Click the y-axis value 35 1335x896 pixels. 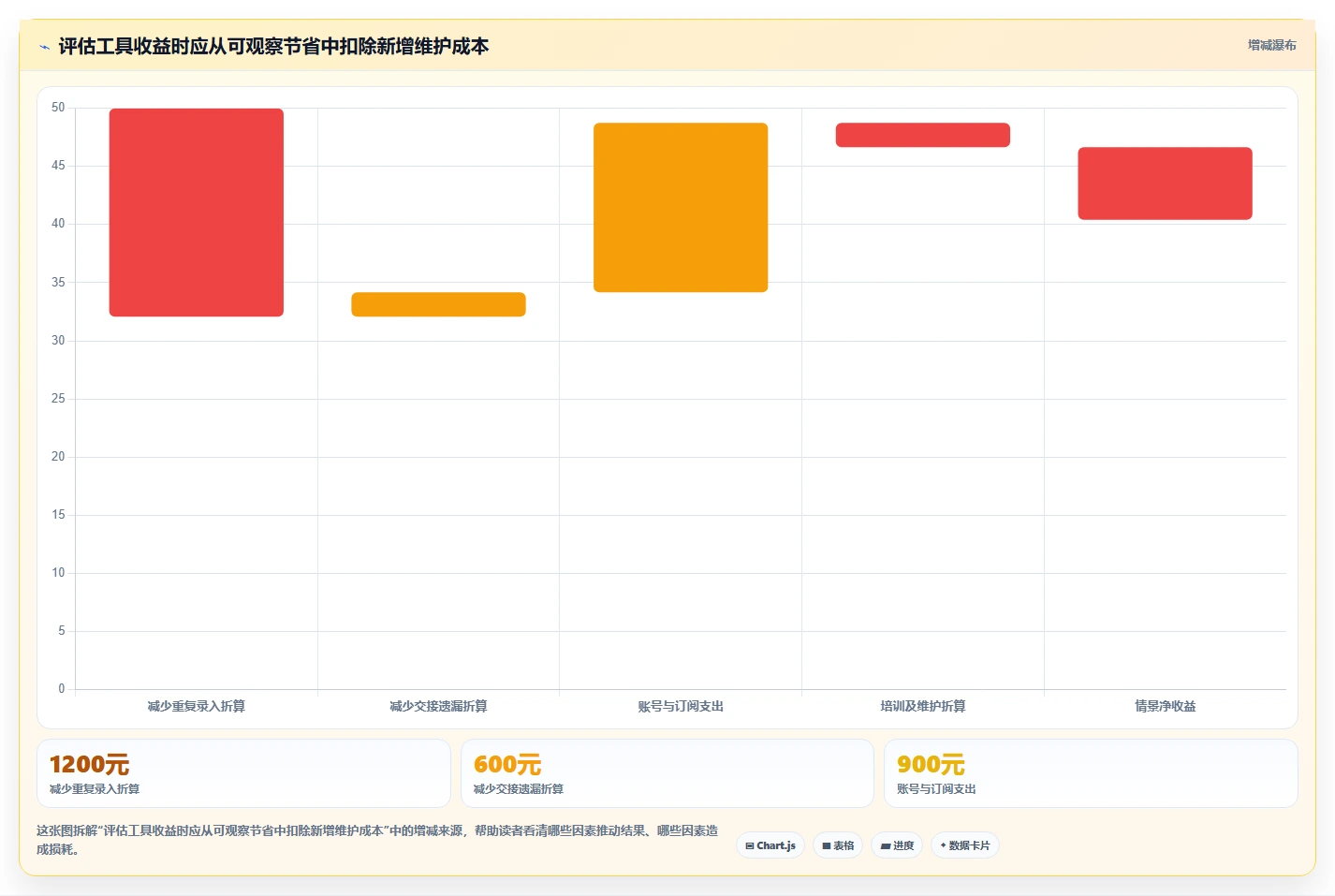pos(58,282)
